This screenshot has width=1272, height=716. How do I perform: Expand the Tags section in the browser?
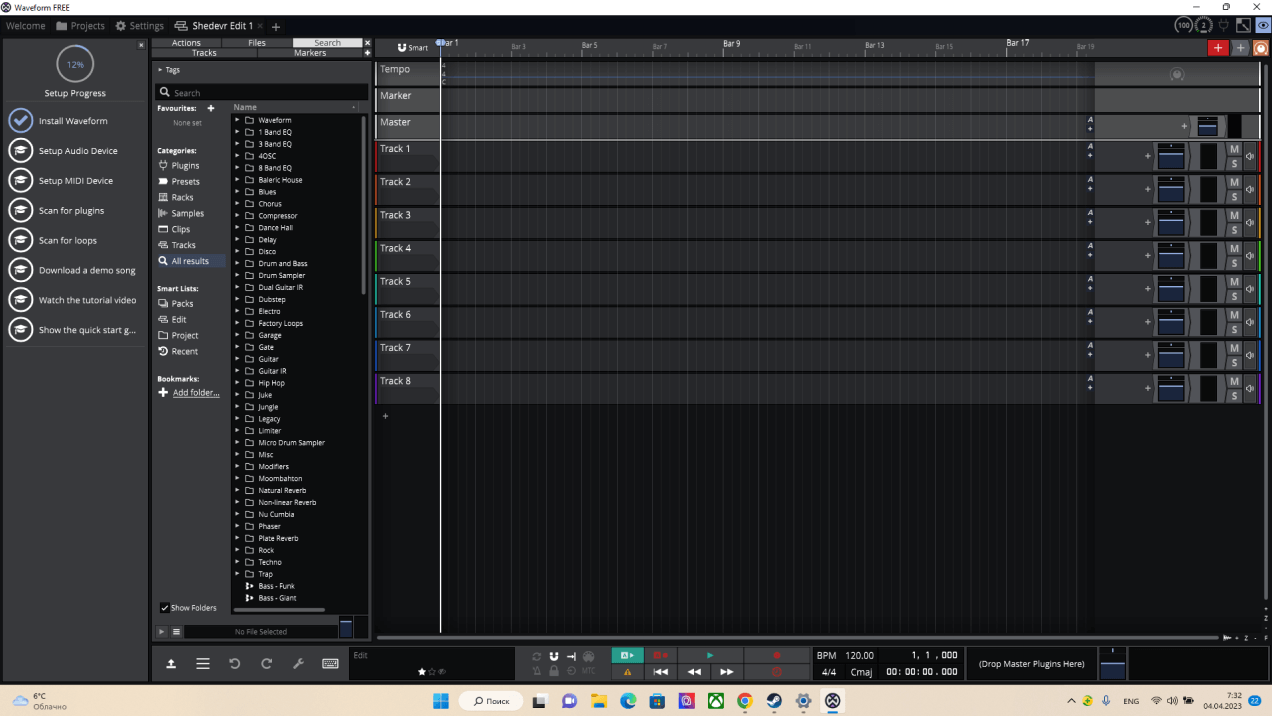[160, 70]
